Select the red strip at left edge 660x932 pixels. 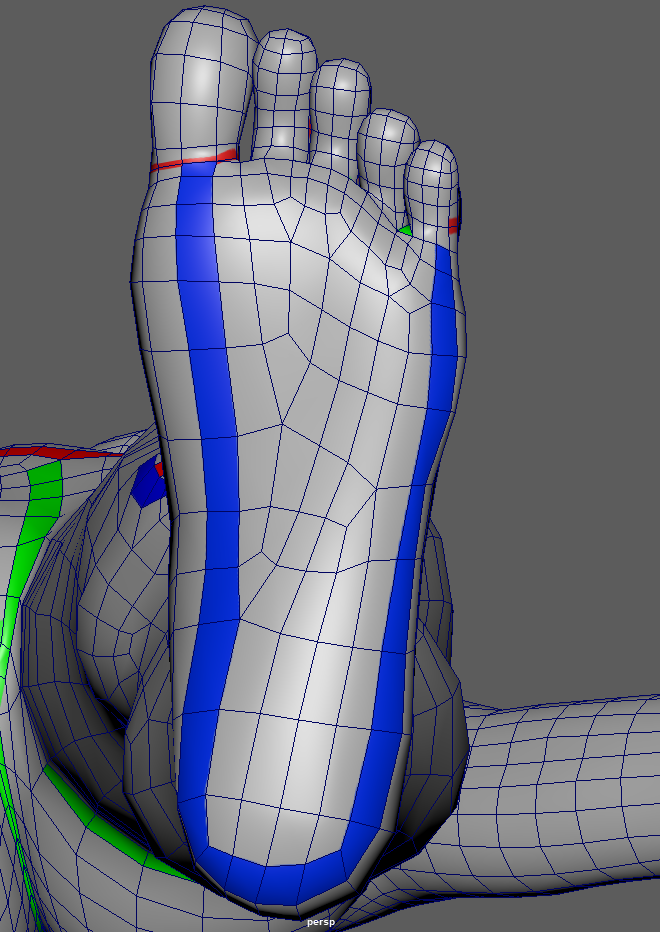point(50,453)
